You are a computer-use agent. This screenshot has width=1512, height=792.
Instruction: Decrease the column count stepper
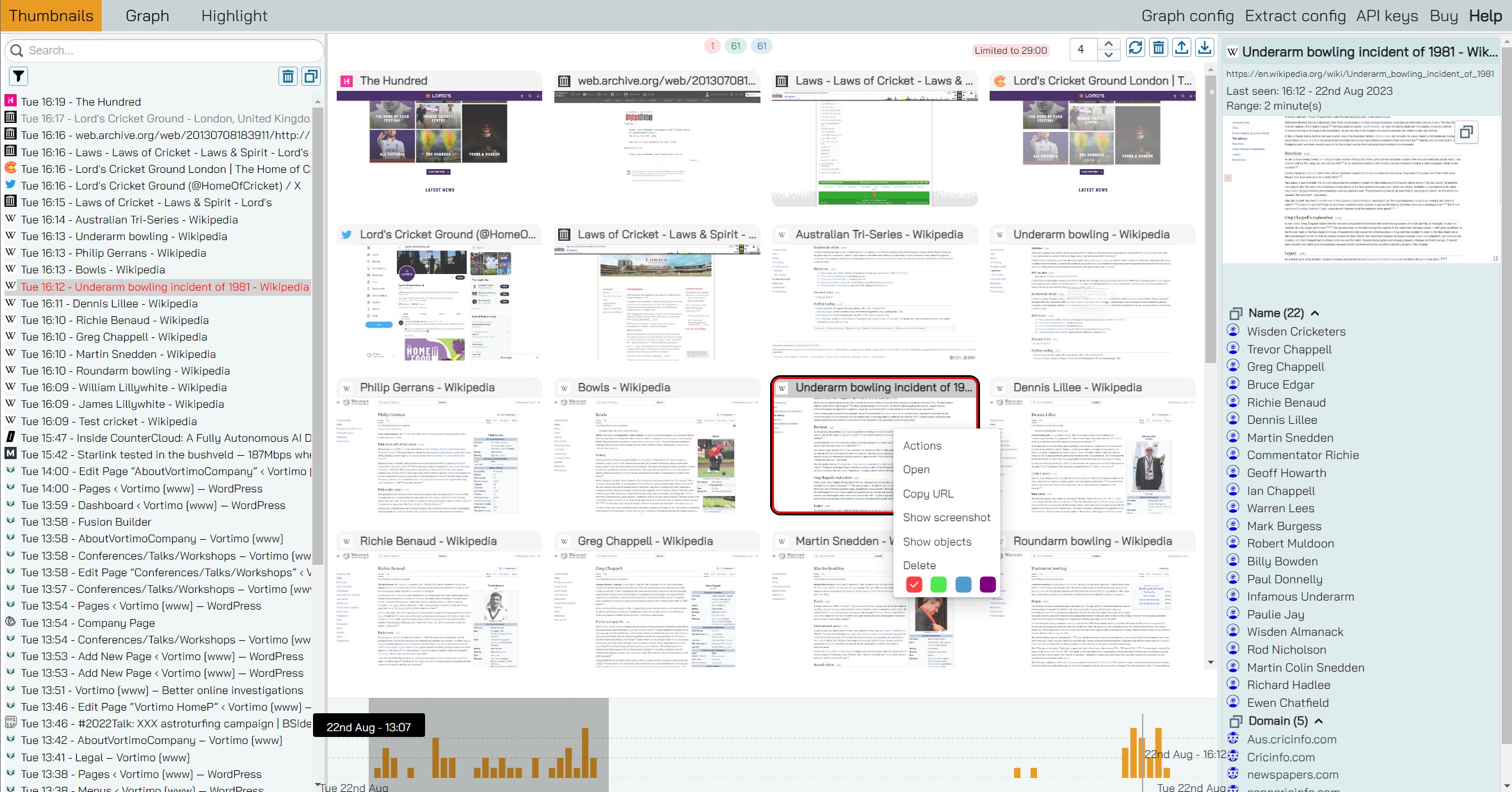[1108, 55]
